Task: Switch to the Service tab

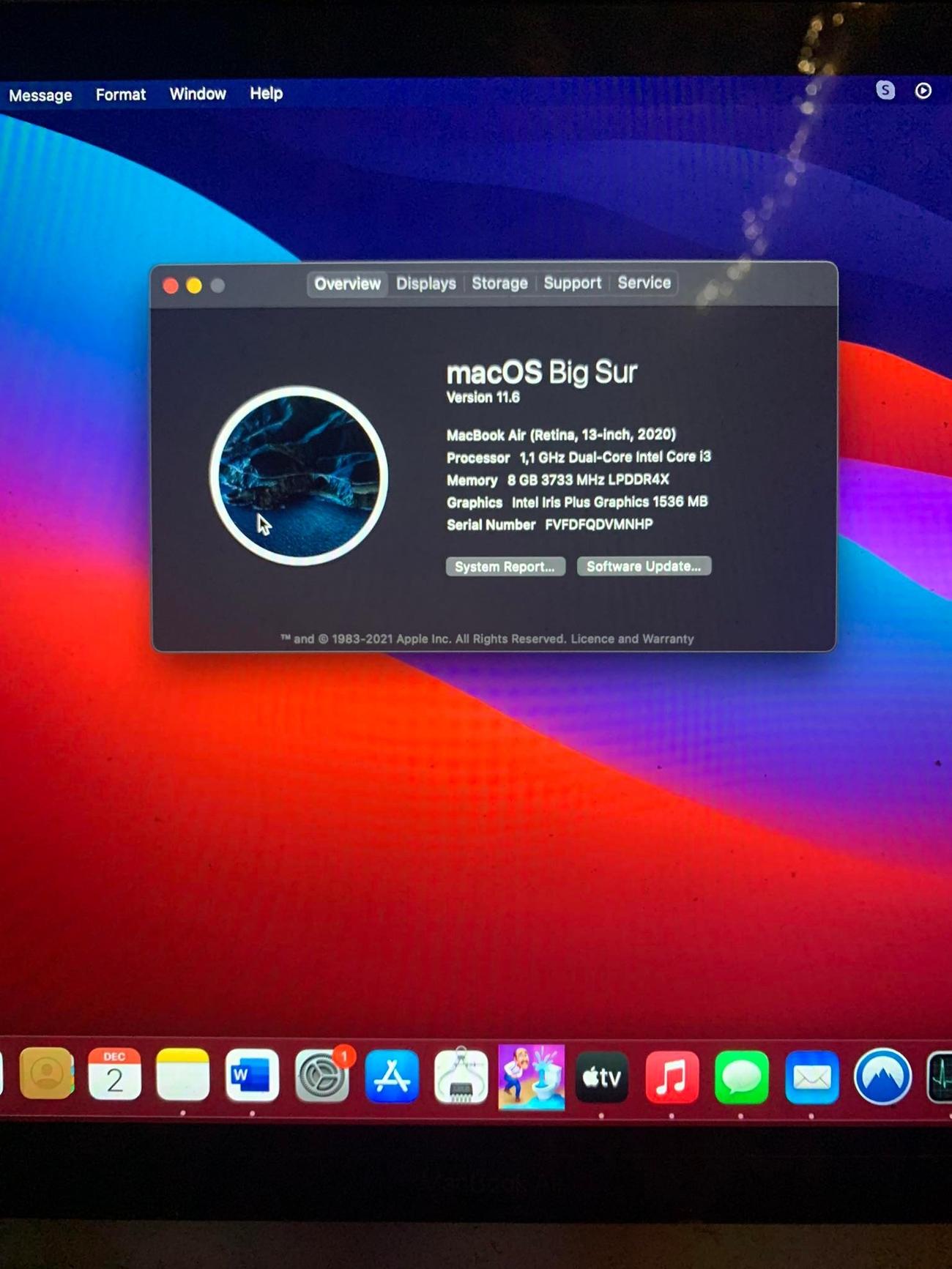Action: [x=644, y=283]
